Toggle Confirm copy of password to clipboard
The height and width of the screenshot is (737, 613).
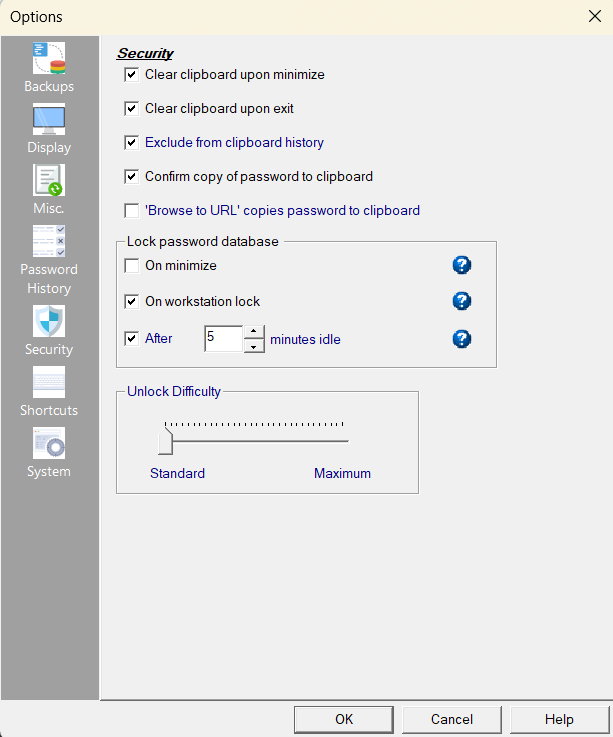tap(132, 177)
